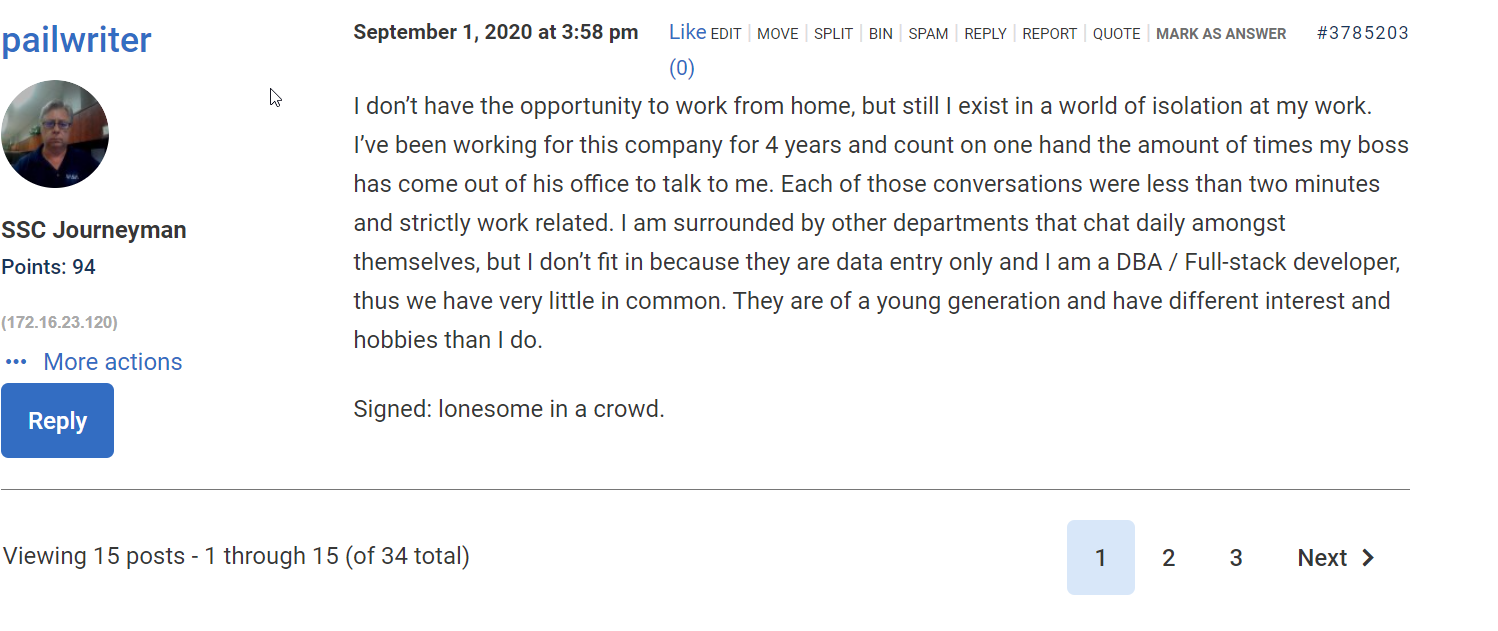The image size is (1498, 631).
Task: Select the Move post action
Action: [x=777, y=34]
